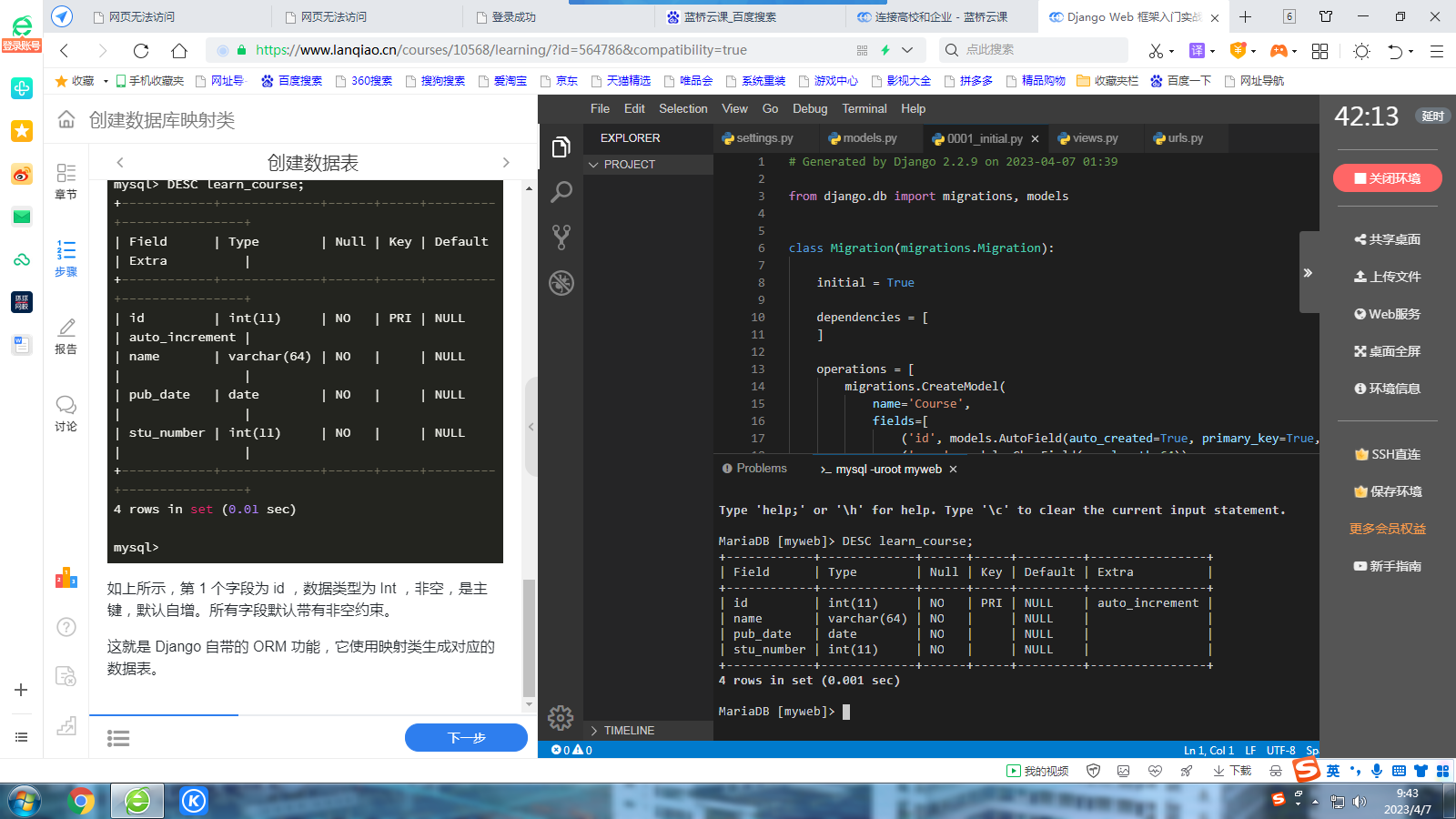1456x819 pixels.
Task: Click the tutorial pane vertical scrollbar
Action: click(x=529, y=637)
